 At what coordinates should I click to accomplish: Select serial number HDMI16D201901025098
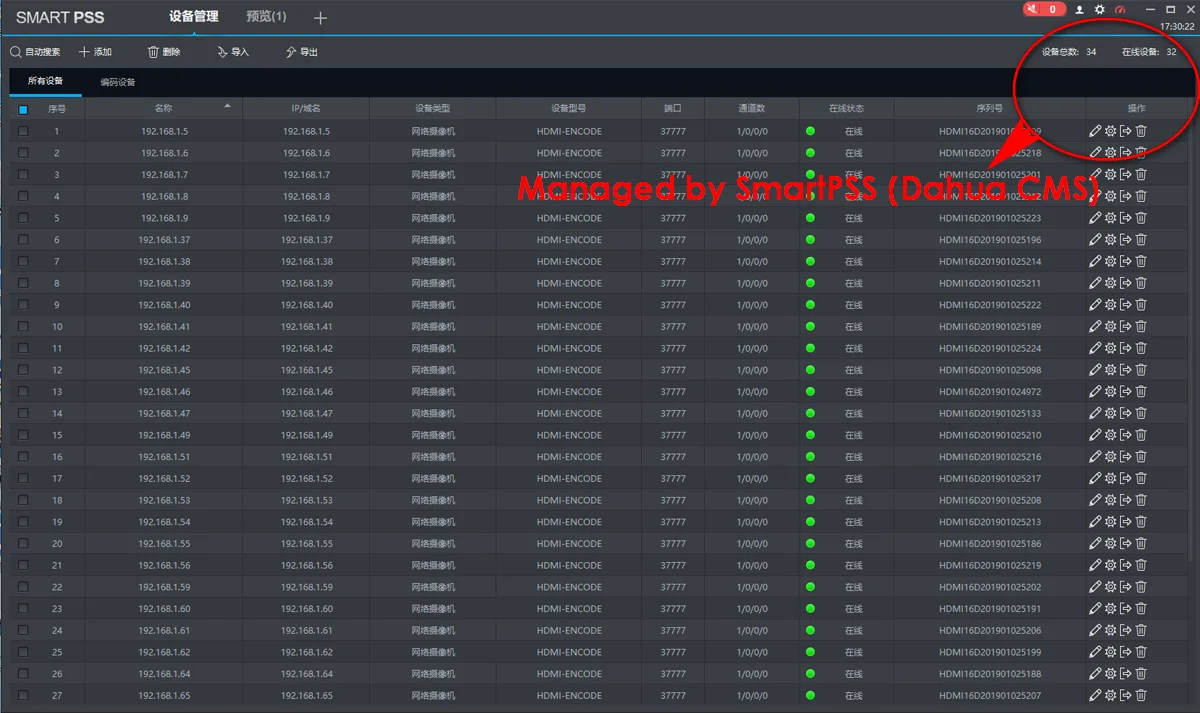point(989,370)
